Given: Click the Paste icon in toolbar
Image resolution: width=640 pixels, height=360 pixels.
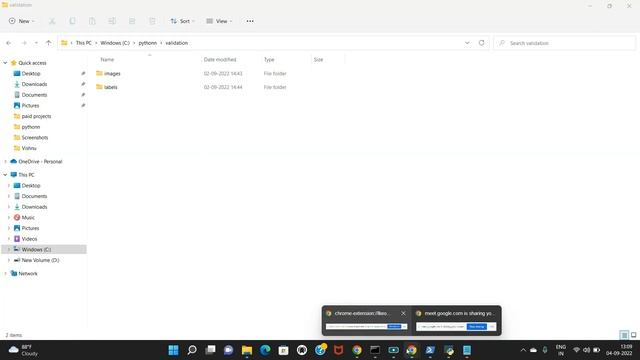Looking at the screenshot, I should (x=92, y=21).
